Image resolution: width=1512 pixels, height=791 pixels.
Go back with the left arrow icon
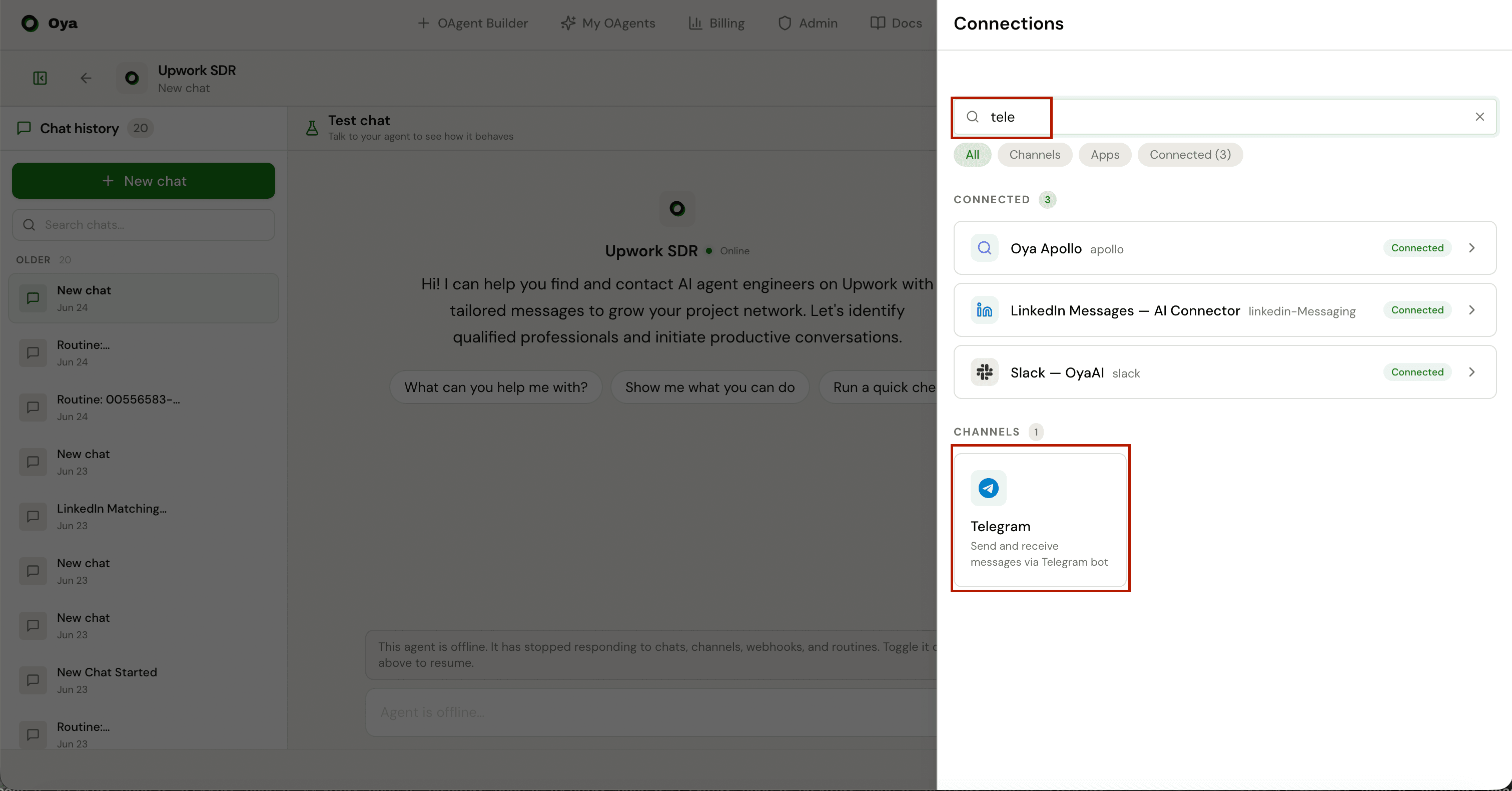(x=86, y=78)
